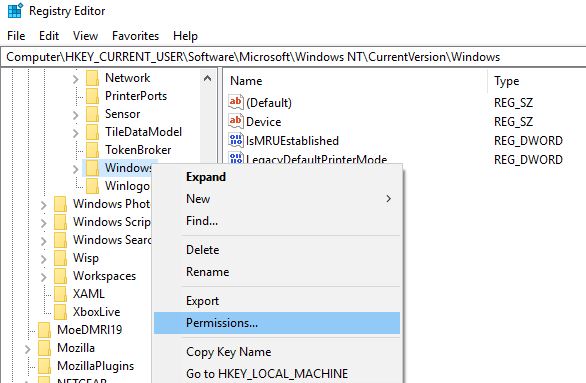Click the selected Windows key folder icon
586x383 pixels.
(x=92, y=168)
